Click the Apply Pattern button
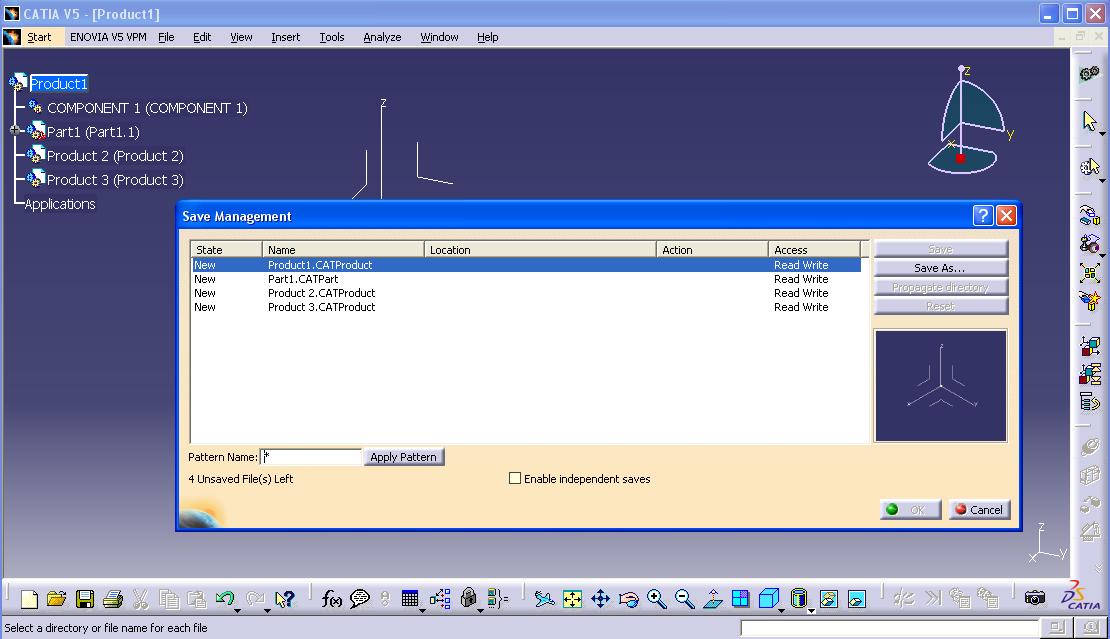 click(404, 457)
